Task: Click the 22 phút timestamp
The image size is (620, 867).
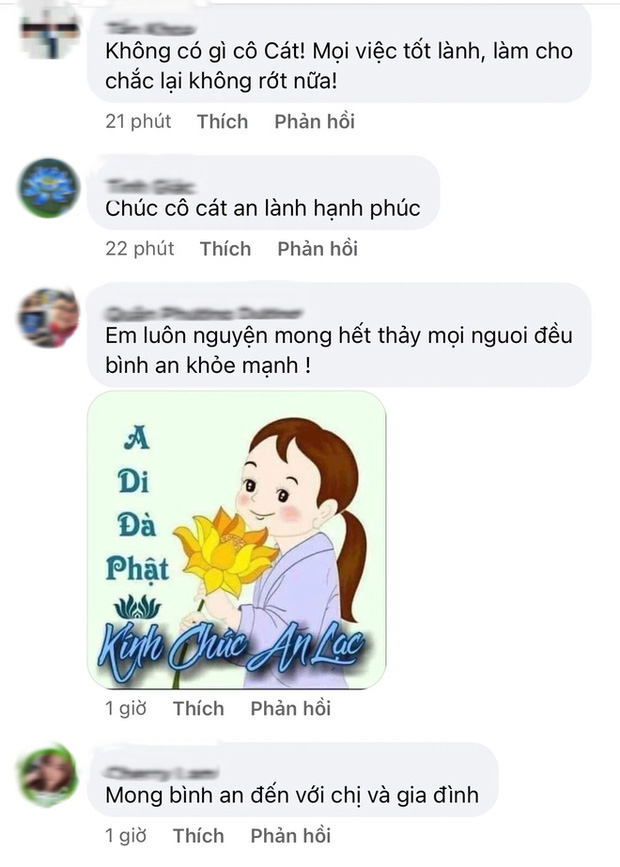Action: (139, 249)
